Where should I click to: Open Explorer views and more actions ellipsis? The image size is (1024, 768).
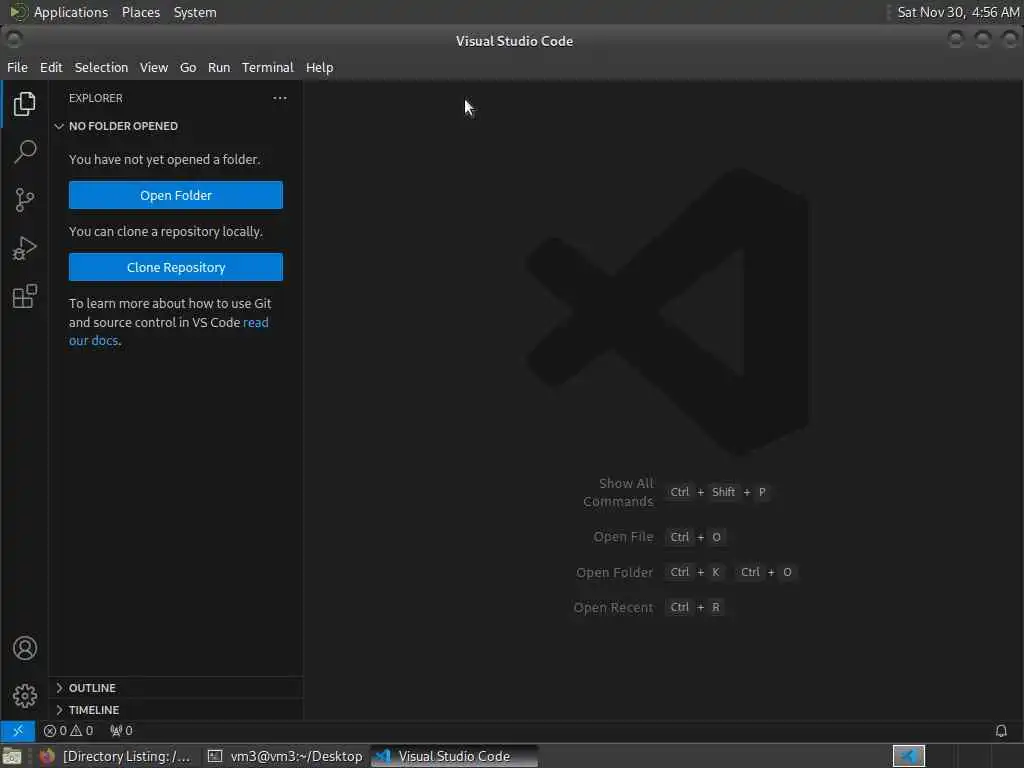280,98
